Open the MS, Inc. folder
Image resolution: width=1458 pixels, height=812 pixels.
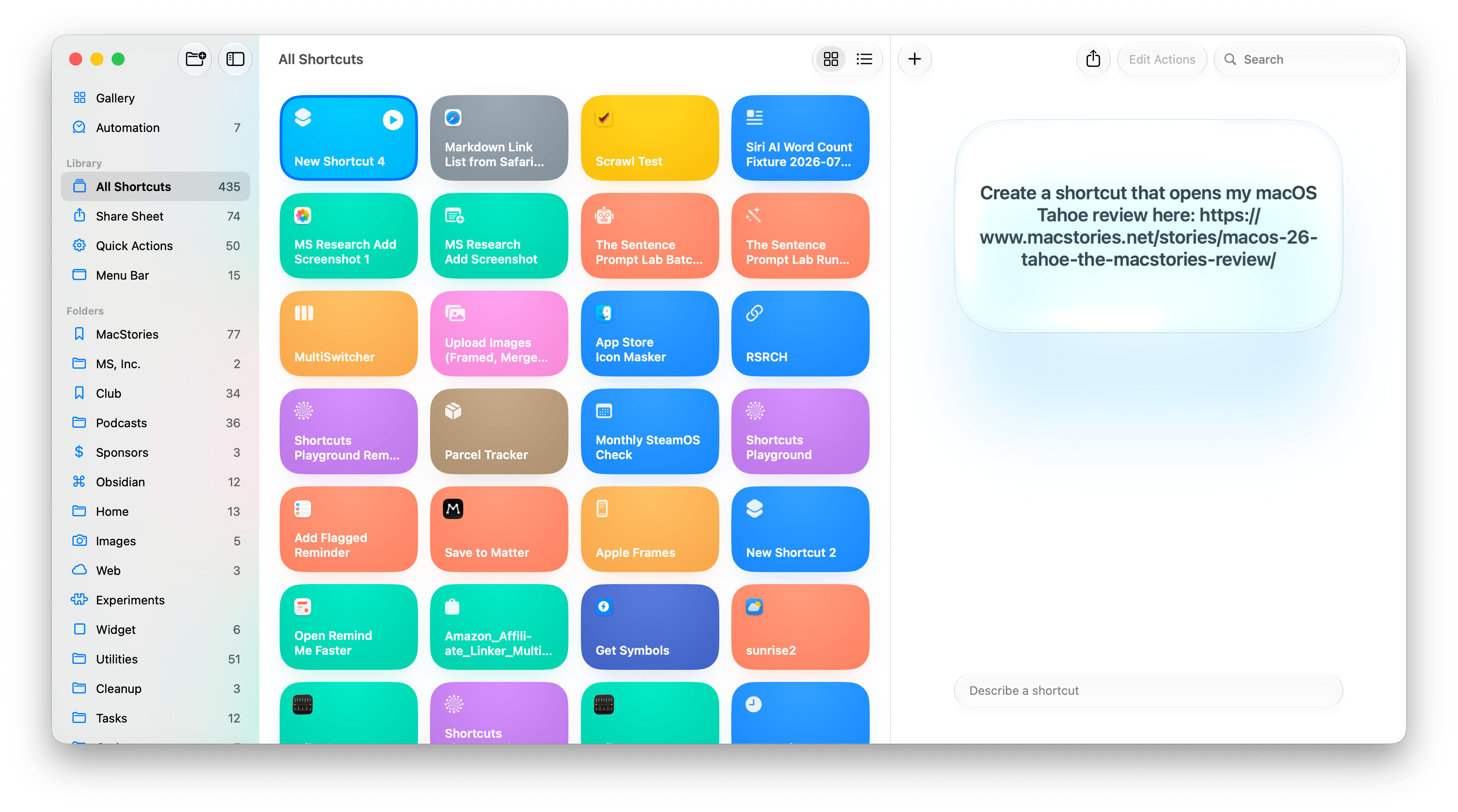point(155,363)
